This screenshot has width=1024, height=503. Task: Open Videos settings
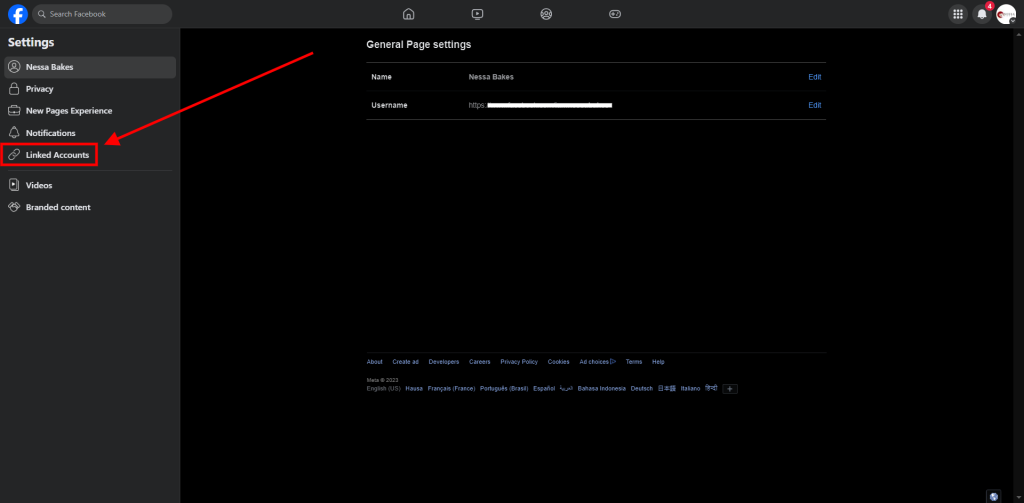coord(90,186)
